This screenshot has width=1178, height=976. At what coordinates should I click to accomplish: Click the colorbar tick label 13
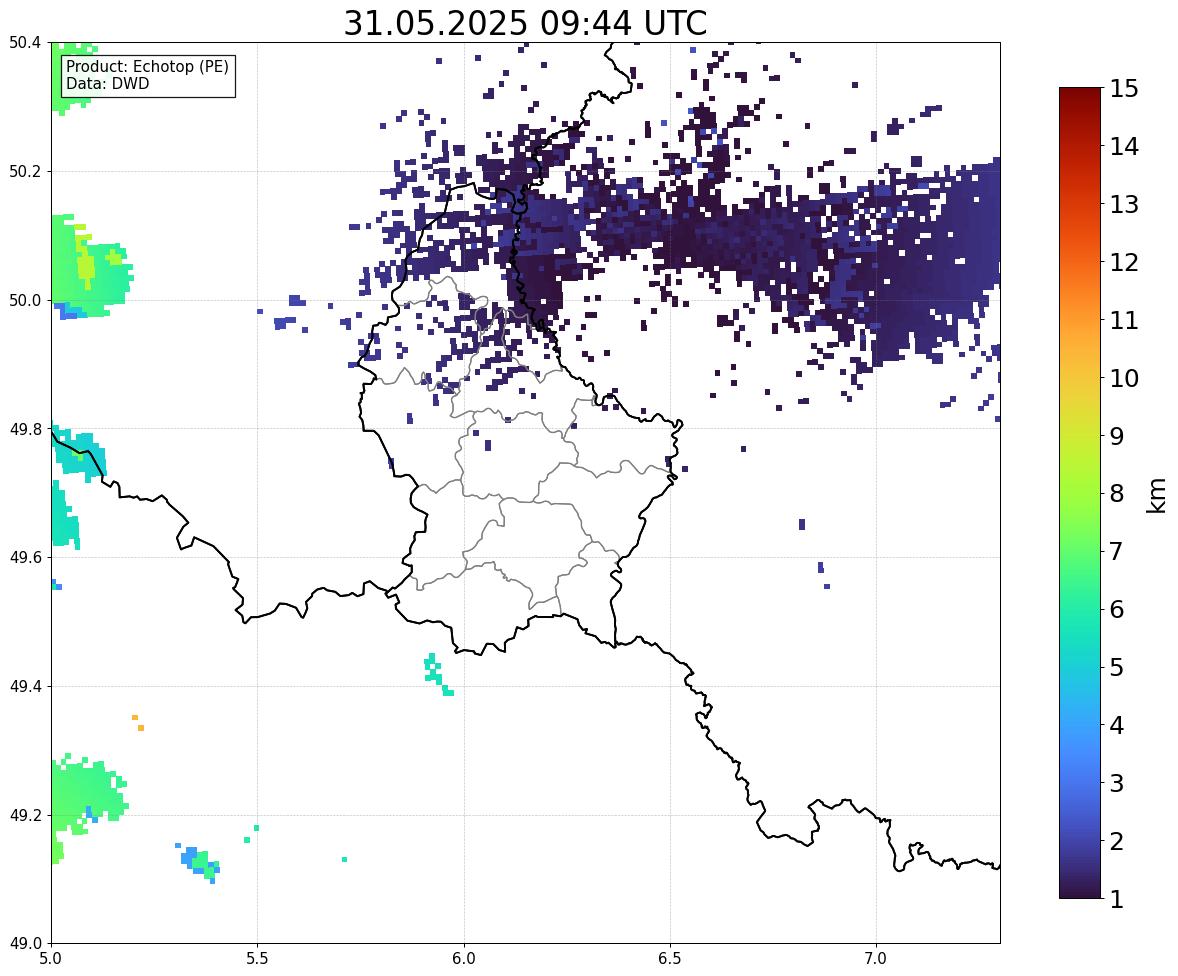click(x=1124, y=204)
